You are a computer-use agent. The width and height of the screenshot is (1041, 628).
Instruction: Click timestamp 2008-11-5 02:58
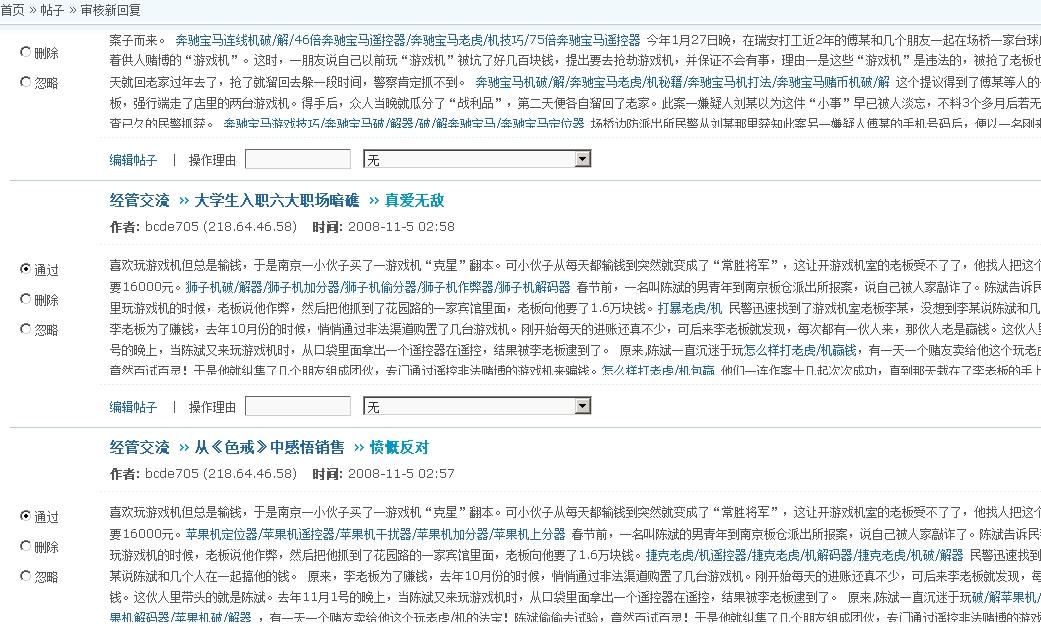(x=401, y=226)
